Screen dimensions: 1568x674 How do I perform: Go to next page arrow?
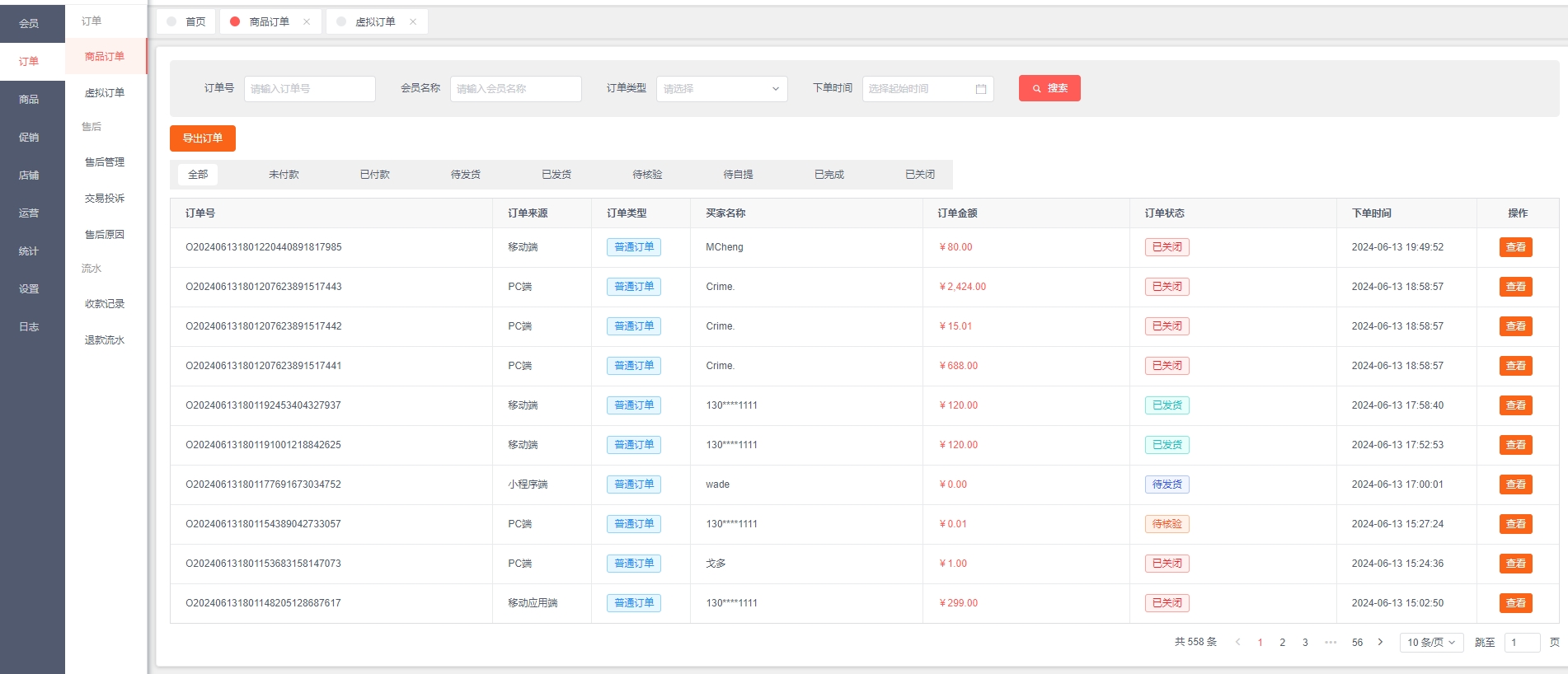coord(1380,643)
